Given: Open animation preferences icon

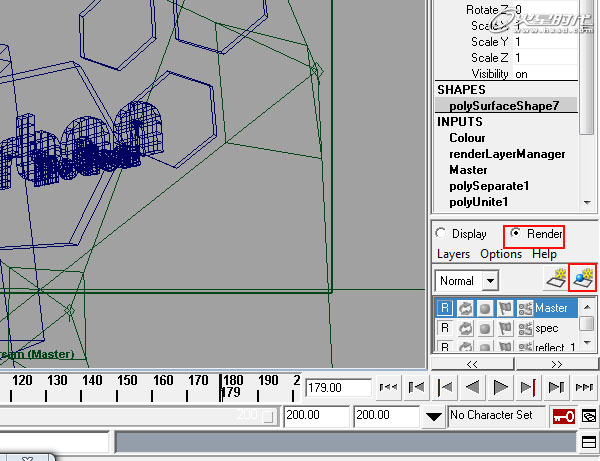Looking at the screenshot, I should pos(589,416).
